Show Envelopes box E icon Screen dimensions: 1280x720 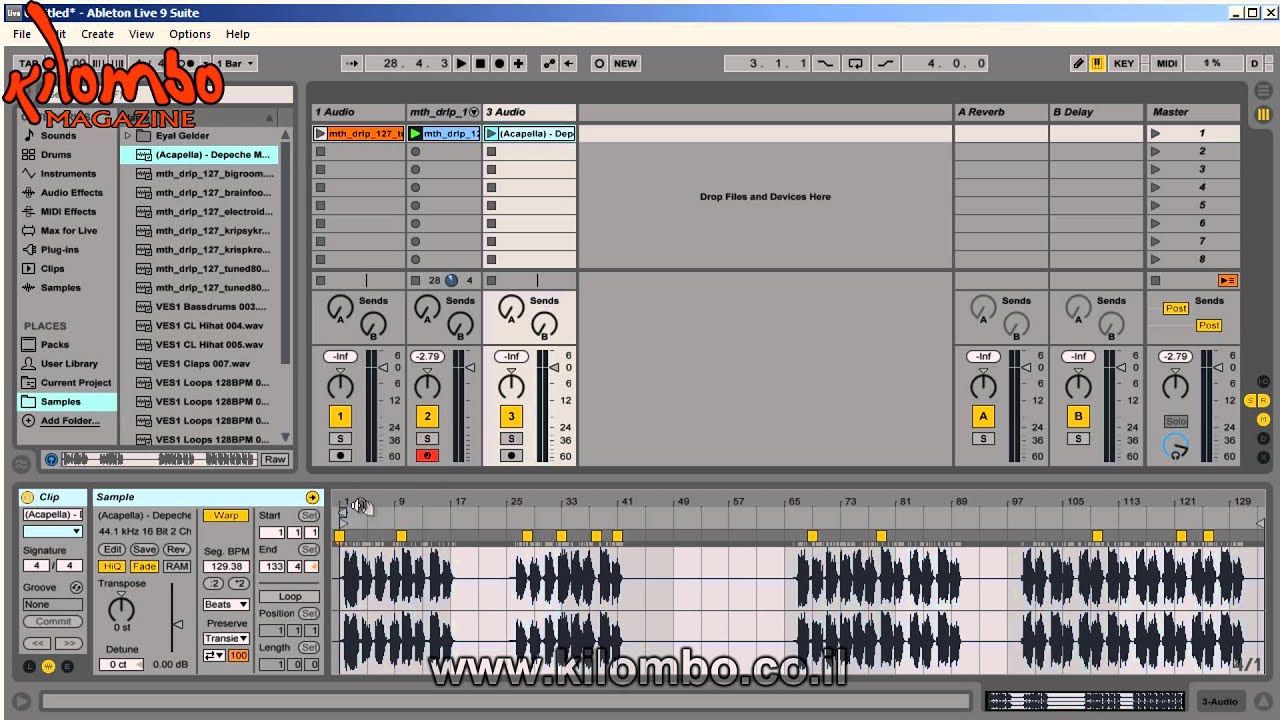67,667
